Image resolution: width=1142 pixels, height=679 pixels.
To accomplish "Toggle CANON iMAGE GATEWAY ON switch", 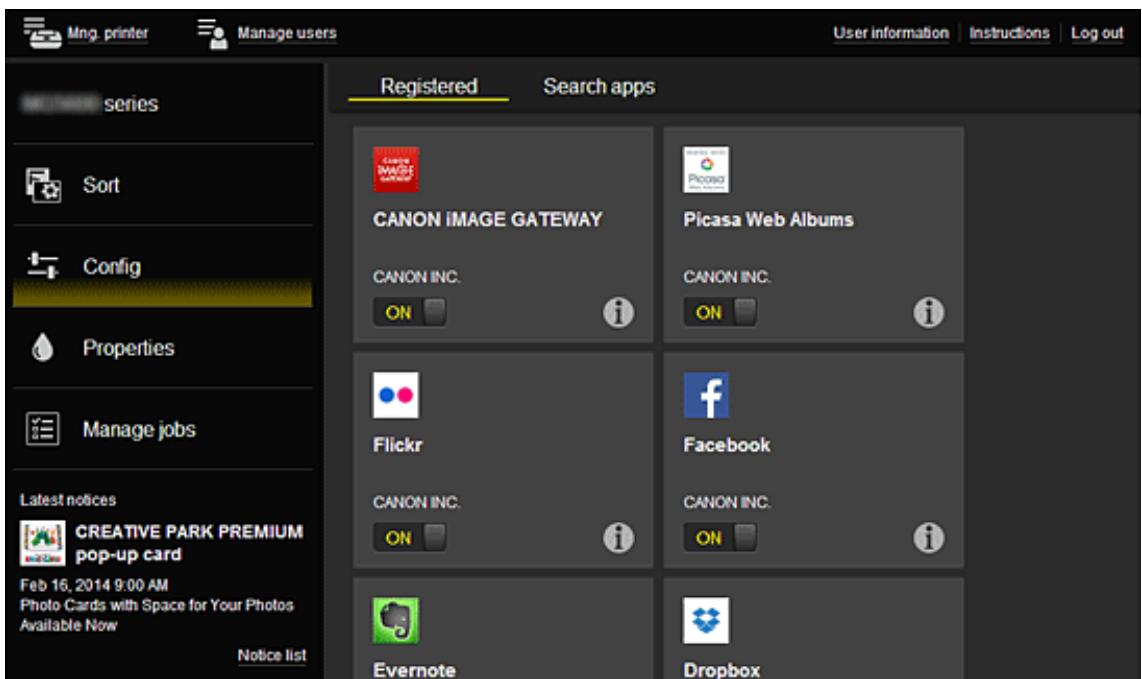I will point(409,313).
